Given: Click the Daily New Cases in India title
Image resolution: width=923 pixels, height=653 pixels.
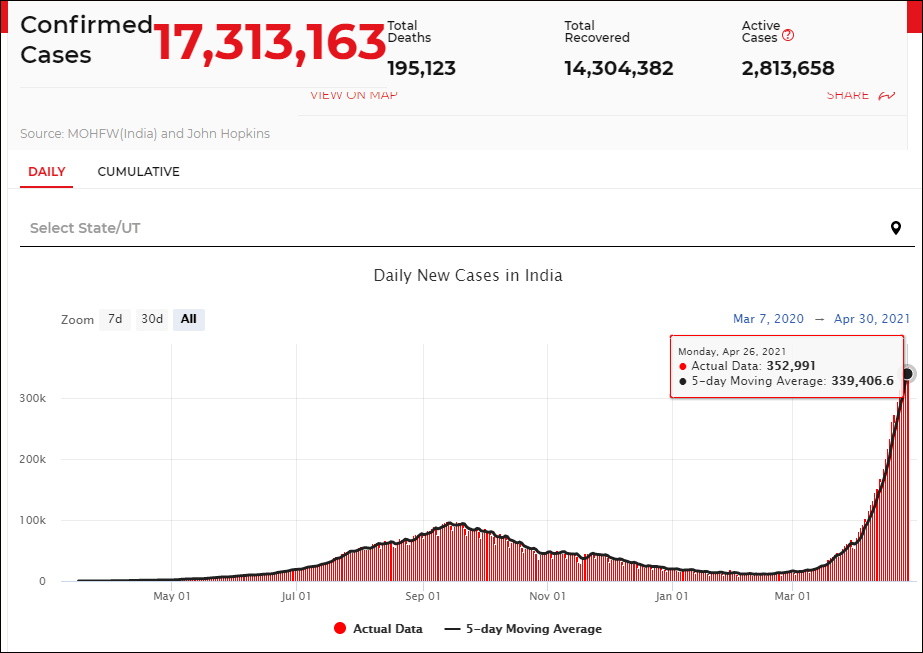Looking at the screenshot, I should pos(468,276).
